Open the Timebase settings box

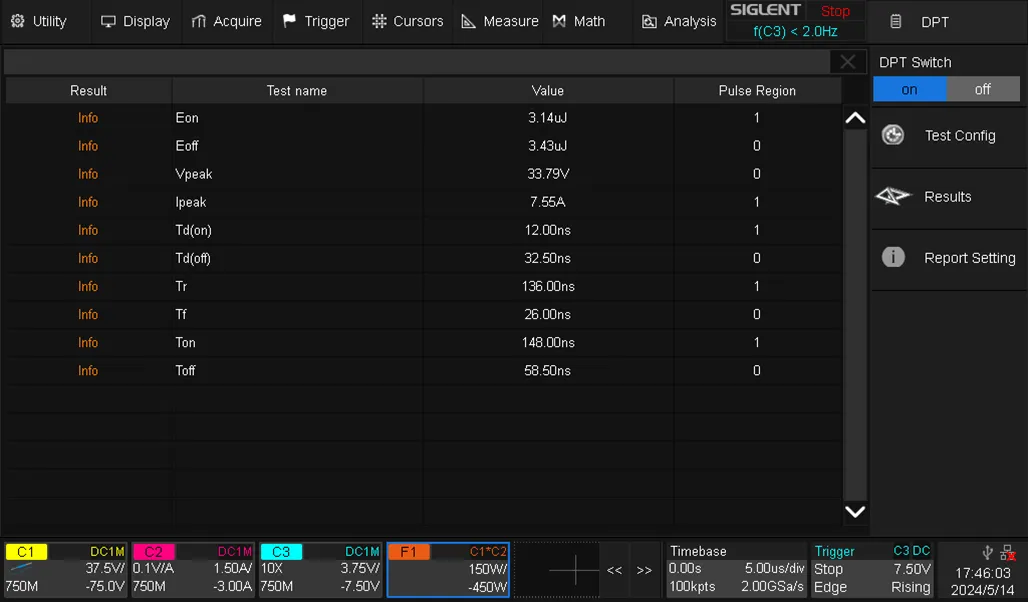pyautogui.click(x=736, y=569)
